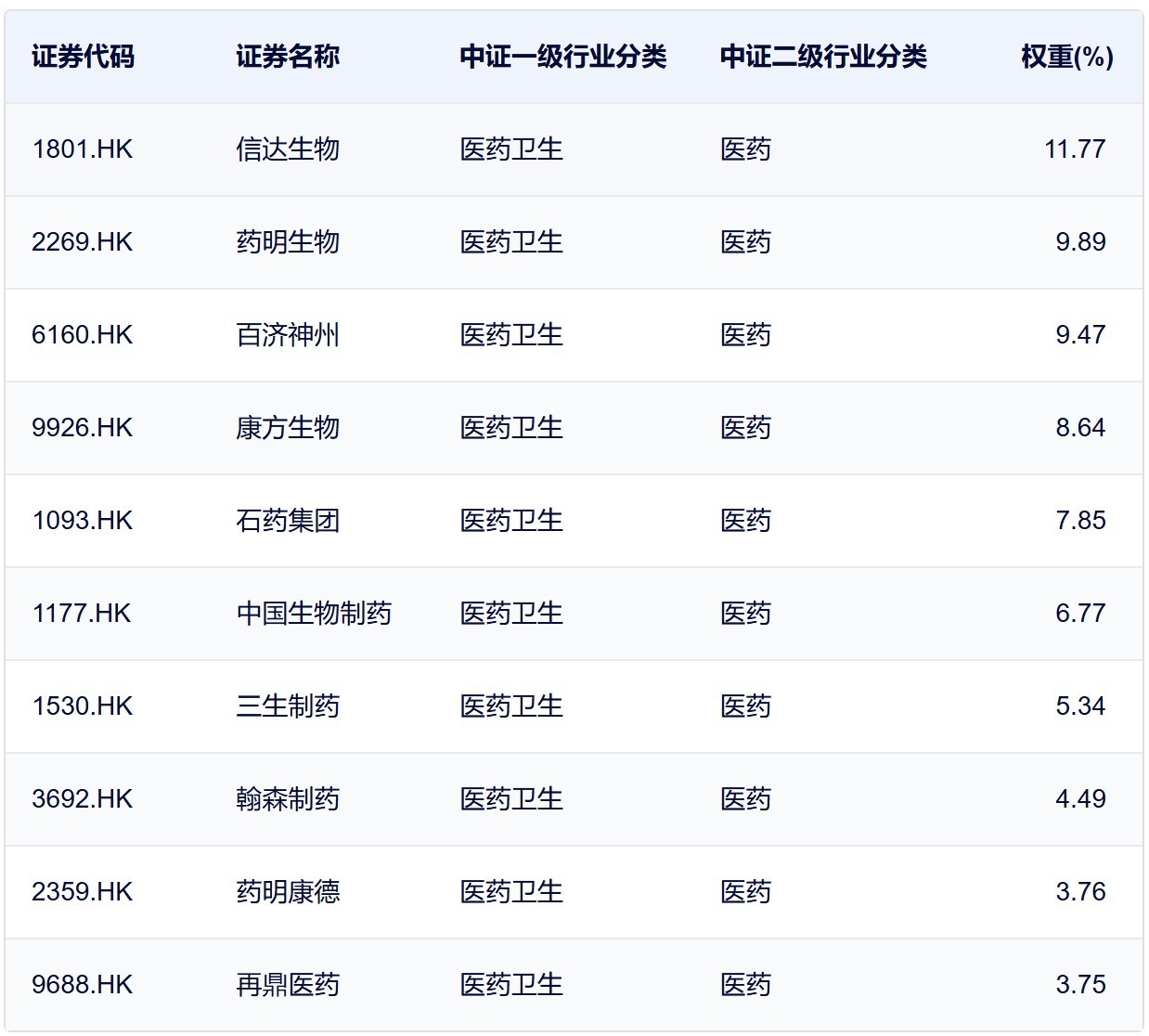Viewport: 1149px width, 1036px height.
Task: Click the 百济神州 row
Action: tap(289, 335)
